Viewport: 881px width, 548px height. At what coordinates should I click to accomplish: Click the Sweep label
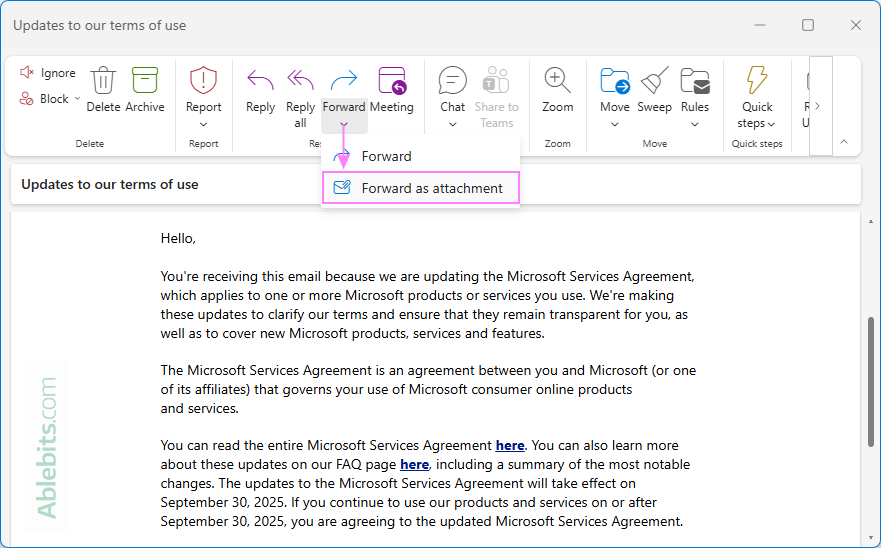tap(655, 107)
